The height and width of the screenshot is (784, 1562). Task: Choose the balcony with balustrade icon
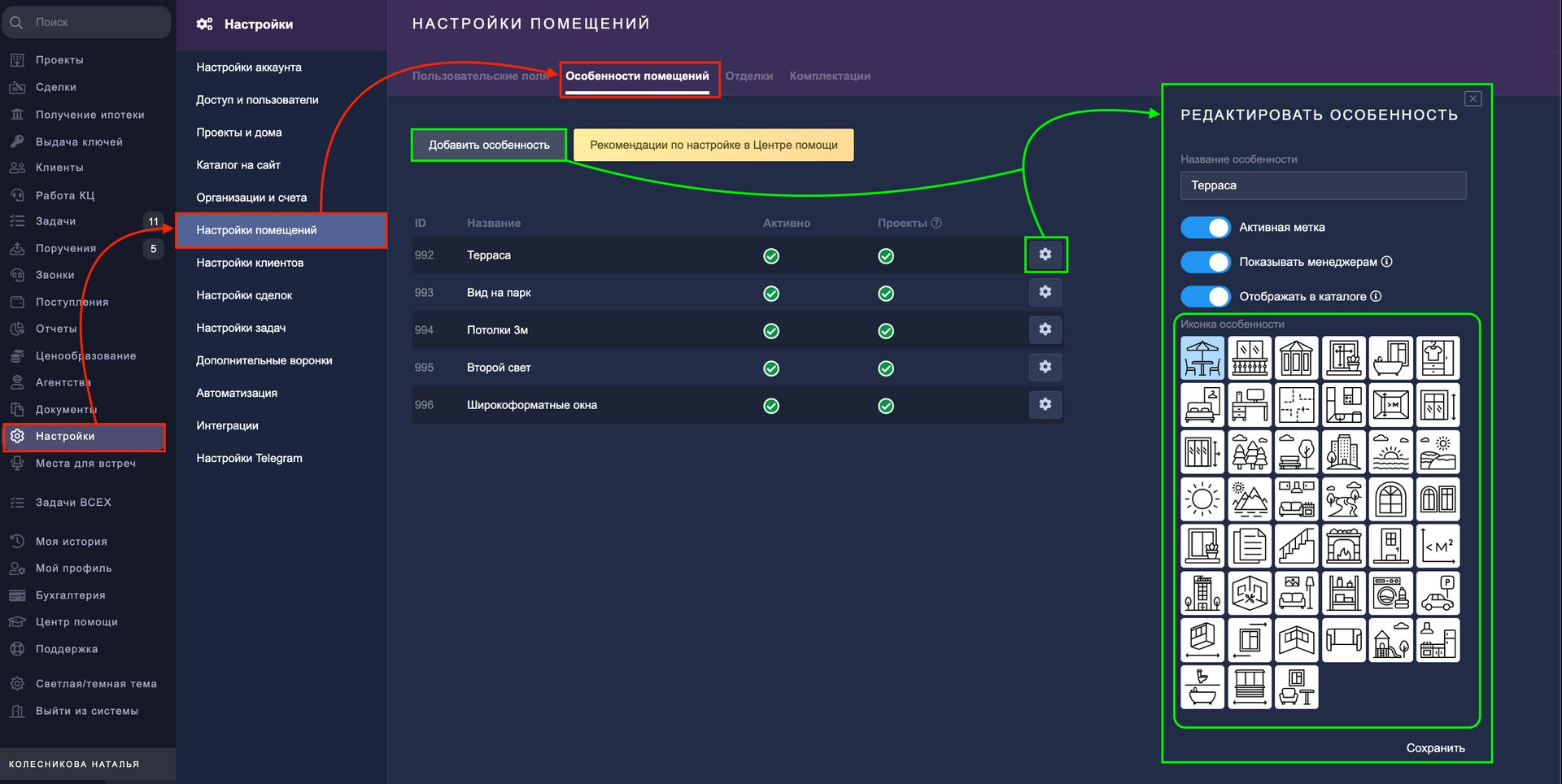[x=1250, y=358]
